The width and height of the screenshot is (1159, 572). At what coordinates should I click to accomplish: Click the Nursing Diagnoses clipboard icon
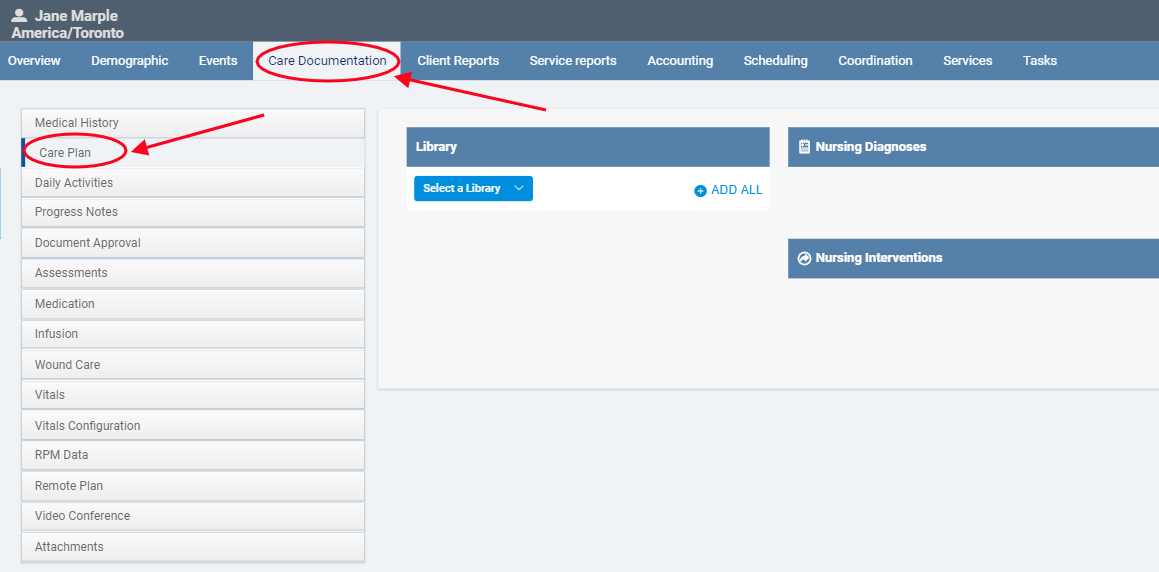tap(804, 147)
